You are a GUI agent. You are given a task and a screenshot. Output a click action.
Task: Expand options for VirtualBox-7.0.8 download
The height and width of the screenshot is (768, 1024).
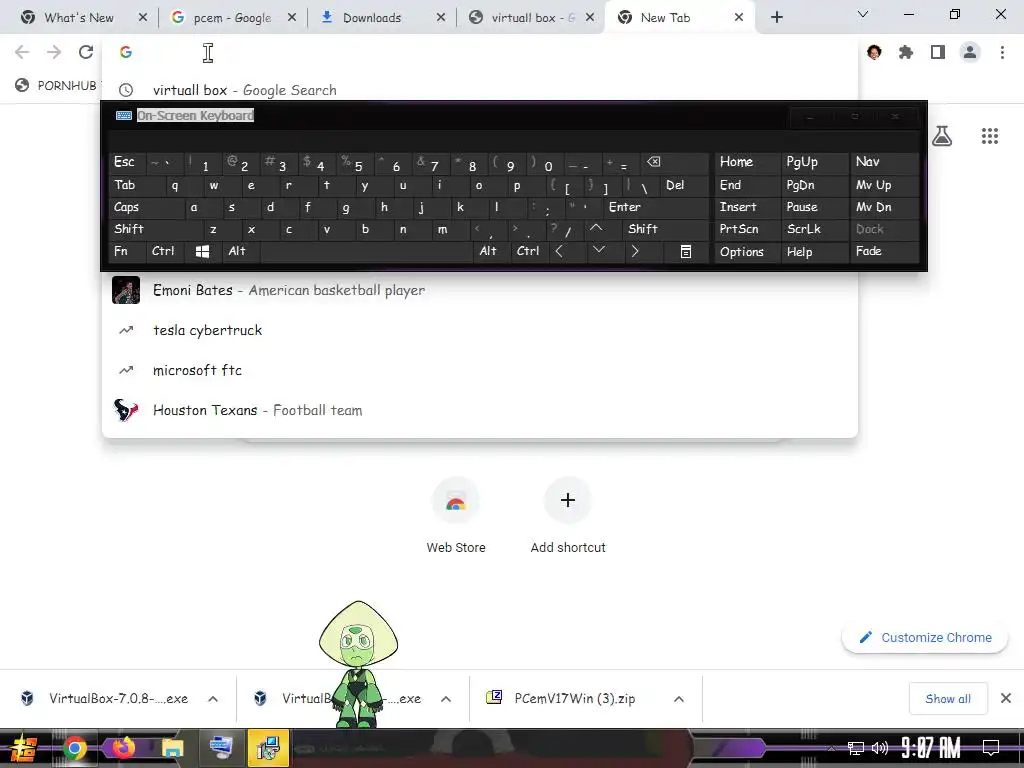[213, 699]
